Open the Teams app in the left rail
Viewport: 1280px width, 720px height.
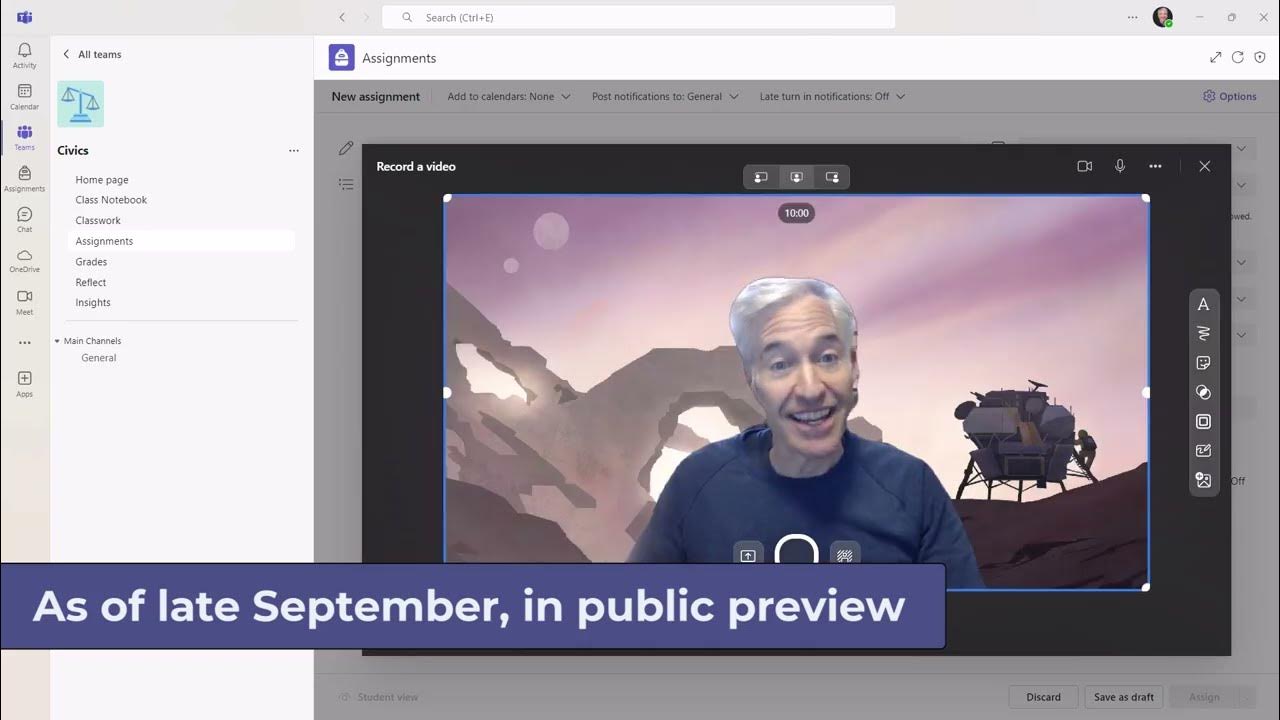[x=24, y=137]
